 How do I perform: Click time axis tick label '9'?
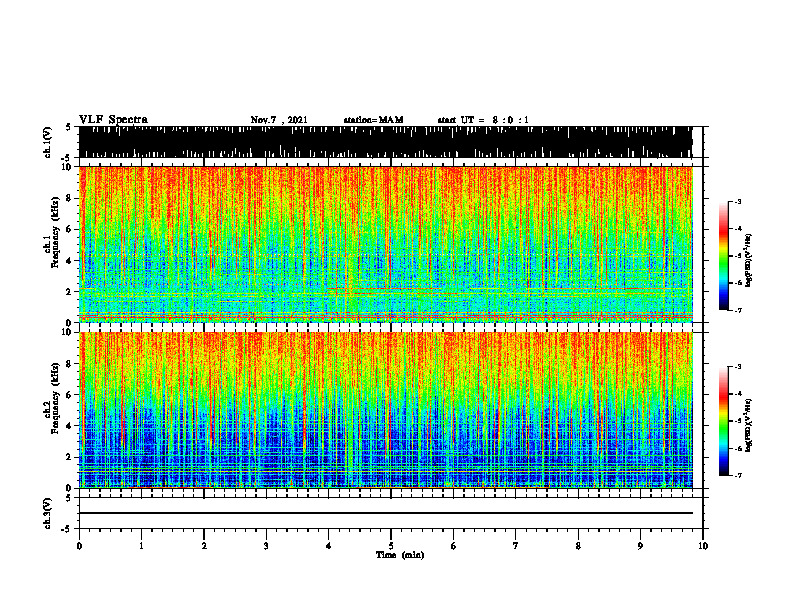640,546
